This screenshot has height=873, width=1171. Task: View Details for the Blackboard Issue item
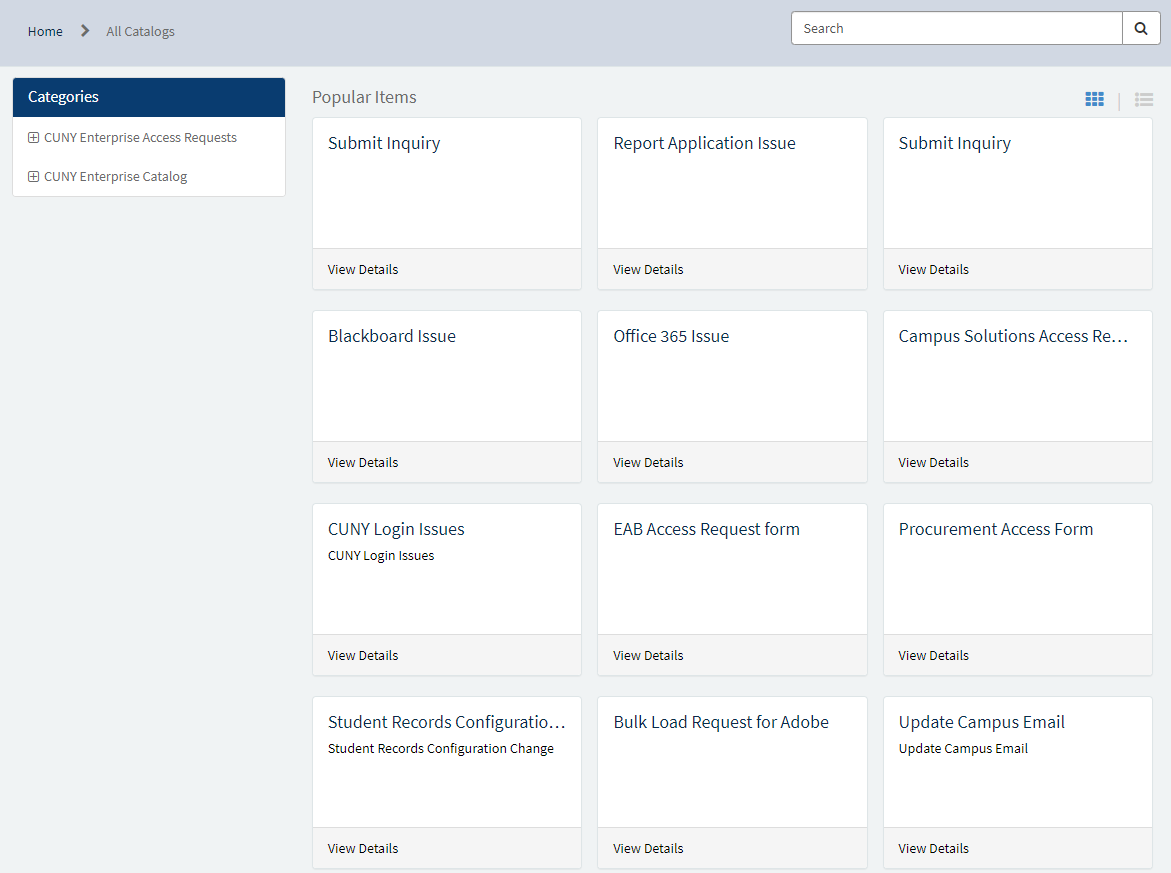(x=362, y=462)
